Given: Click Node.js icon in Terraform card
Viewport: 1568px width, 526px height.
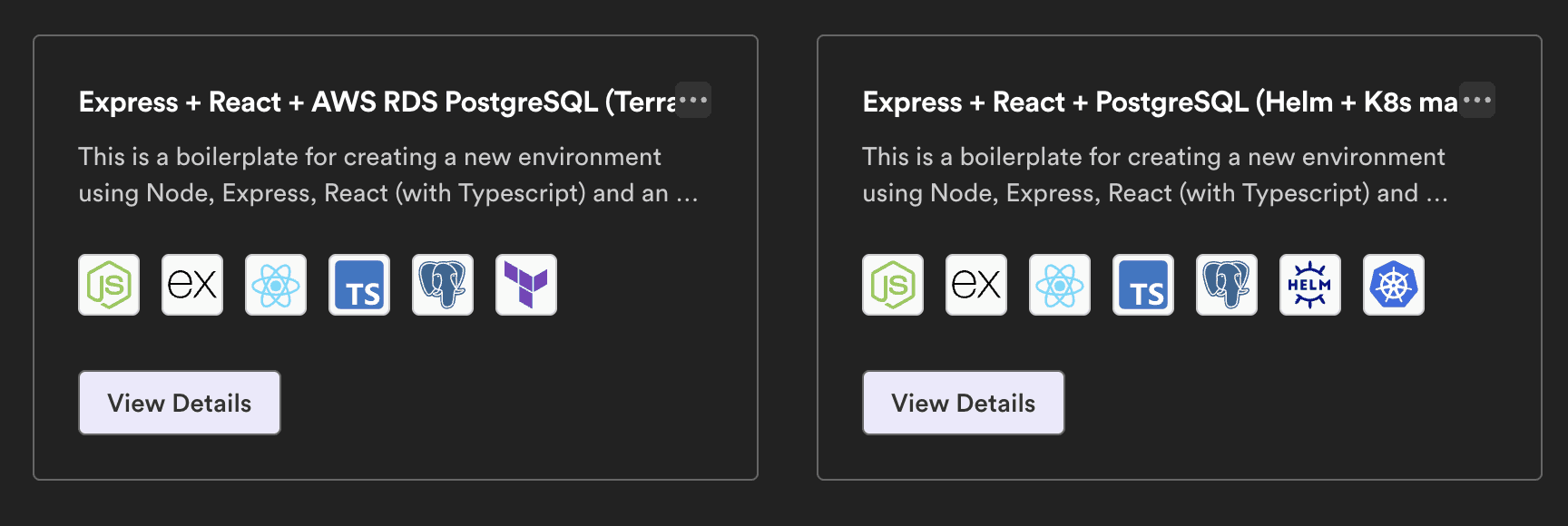Looking at the screenshot, I should click(109, 285).
